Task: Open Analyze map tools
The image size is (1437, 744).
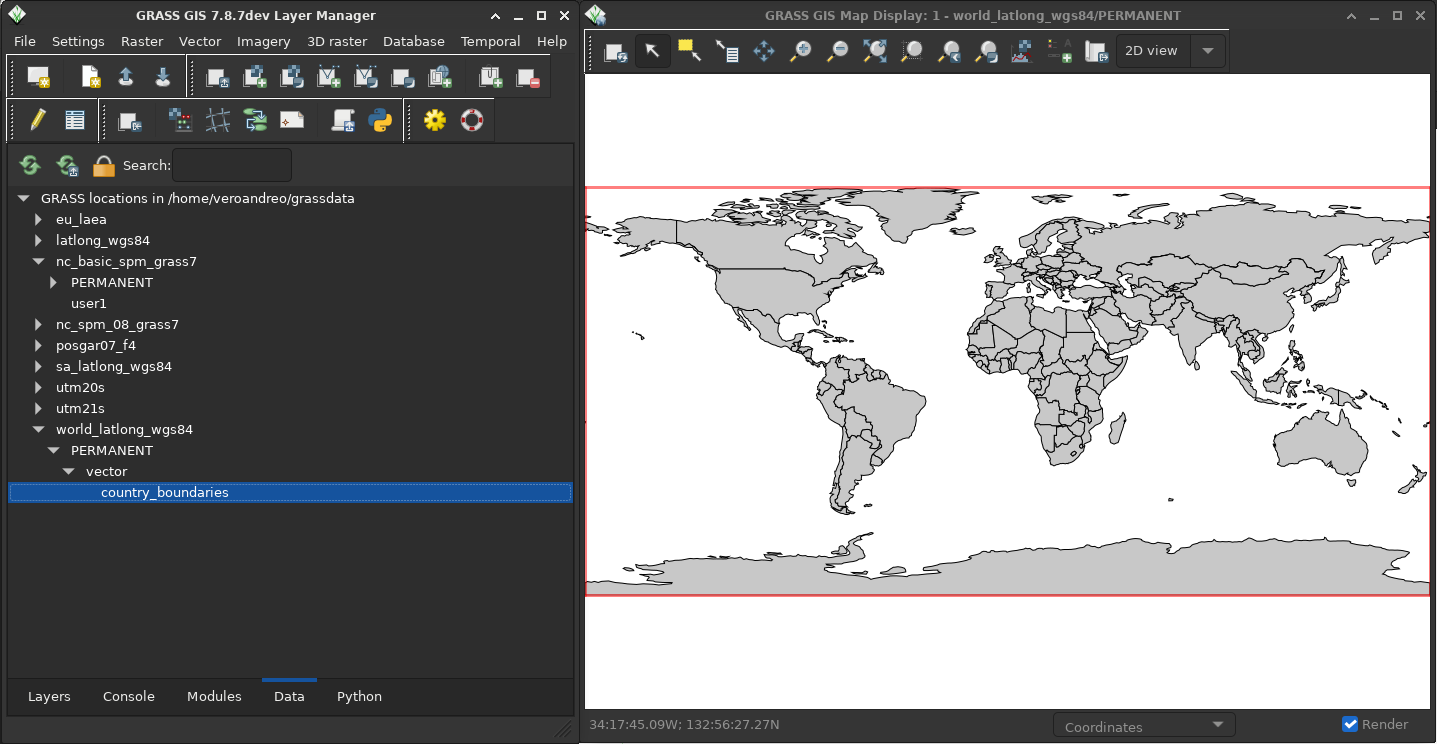Action: 1022,51
